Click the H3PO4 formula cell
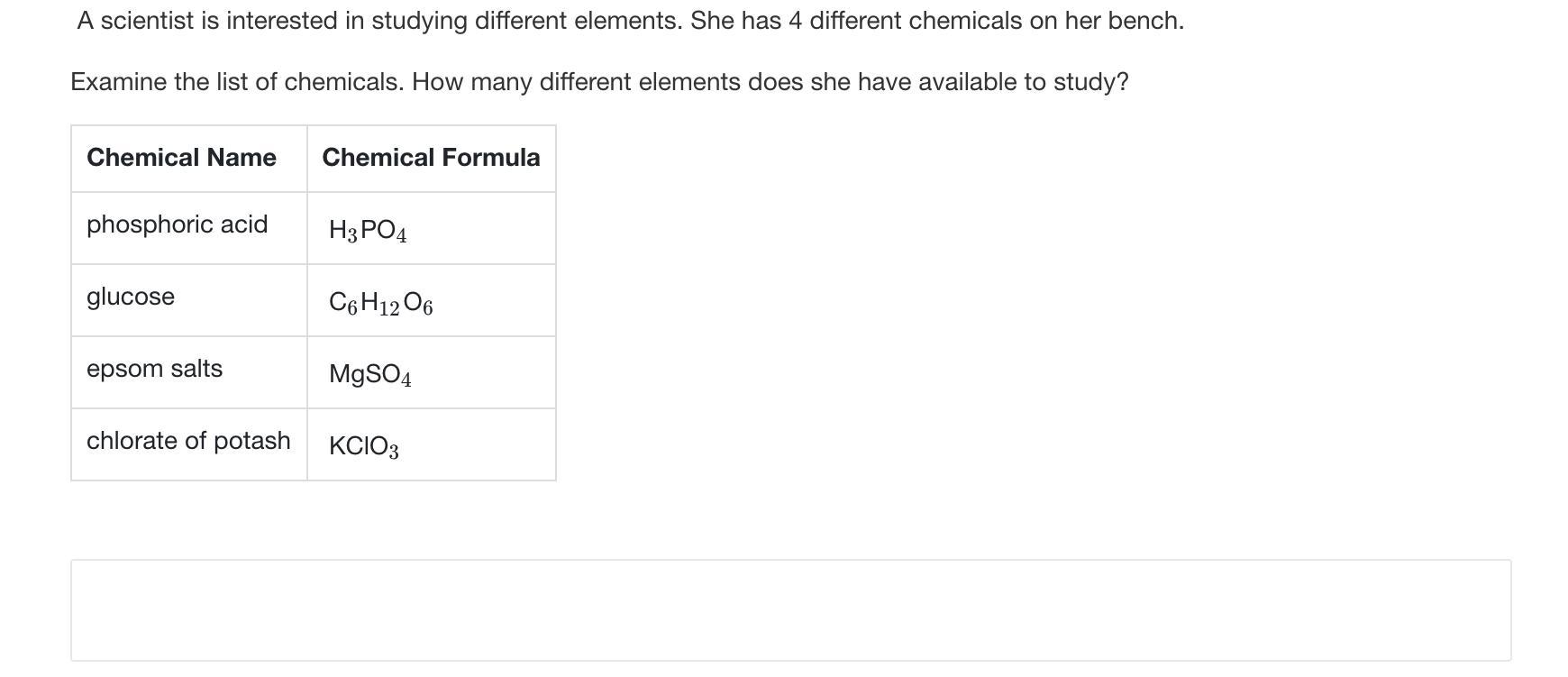The width and height of the screenshot is (1568, 677). (x=368, y=231)
